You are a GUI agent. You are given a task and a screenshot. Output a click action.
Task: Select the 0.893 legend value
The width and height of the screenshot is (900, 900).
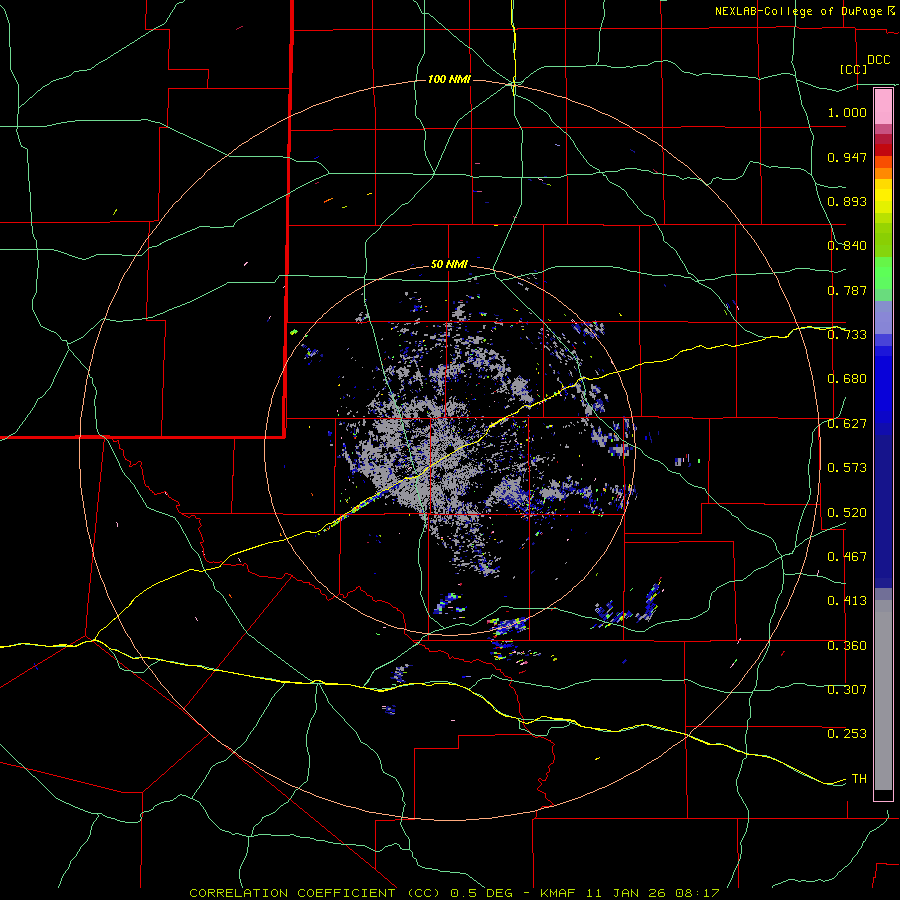coord(847,201)
